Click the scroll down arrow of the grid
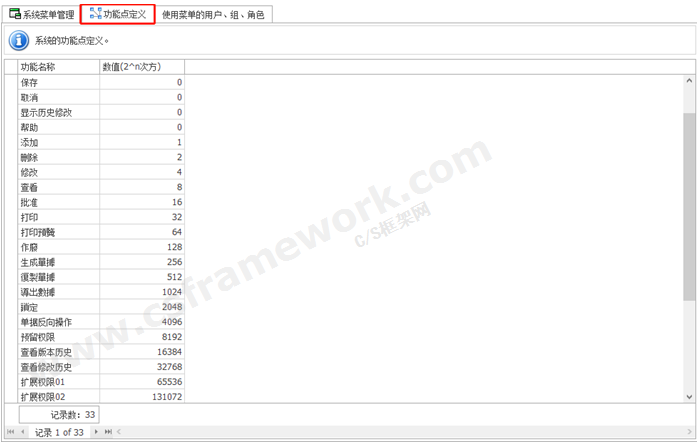This screenshot has width=697, height=445. click(689, 397)
